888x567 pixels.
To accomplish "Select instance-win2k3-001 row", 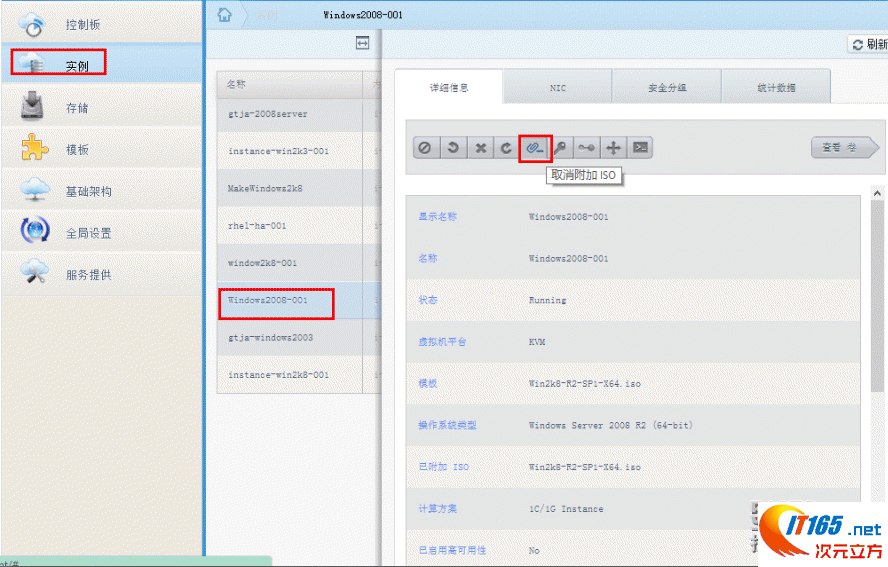I will (x=299, y=151).
